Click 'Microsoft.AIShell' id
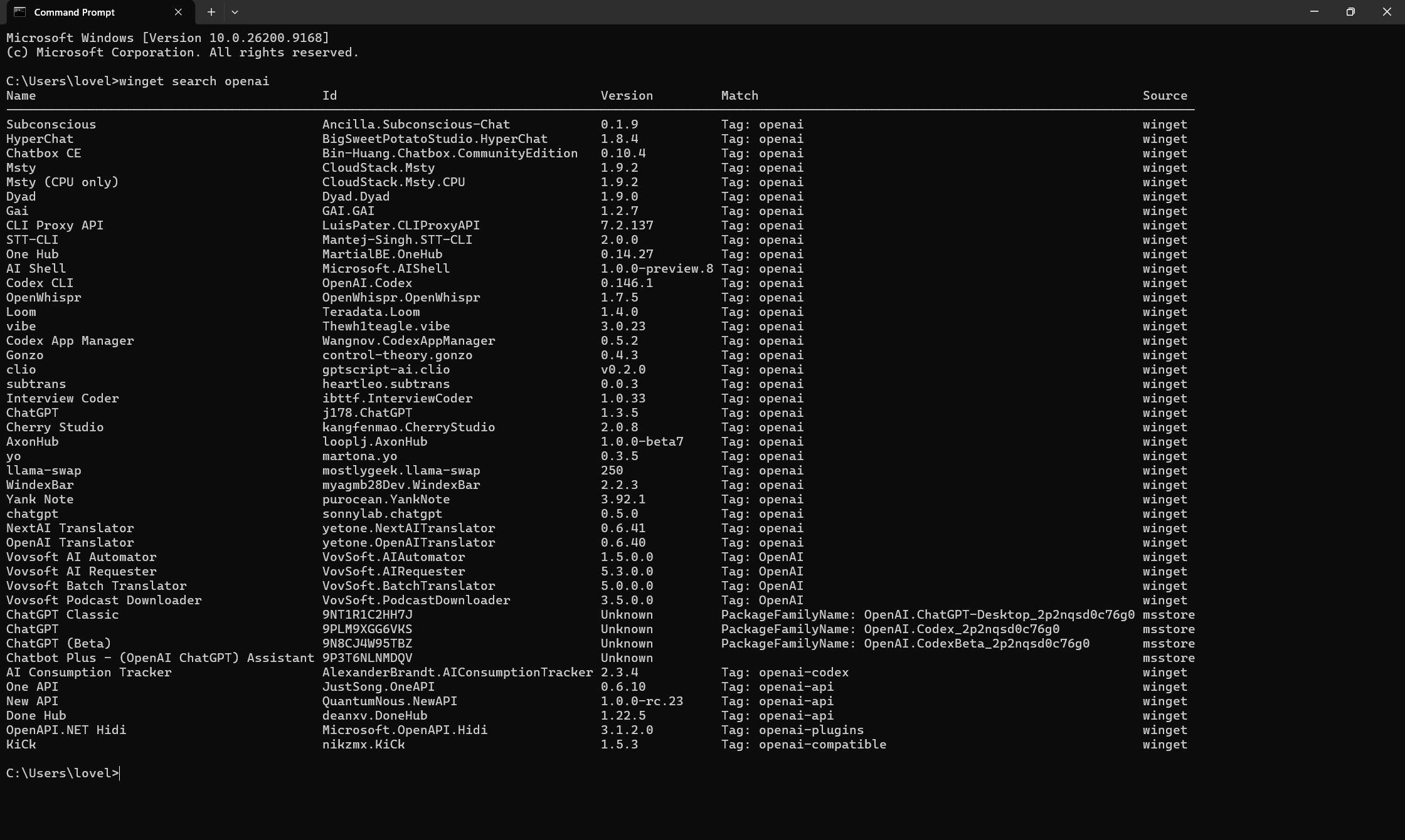Viewport: 1405px width, 840px height. (386, 268)
